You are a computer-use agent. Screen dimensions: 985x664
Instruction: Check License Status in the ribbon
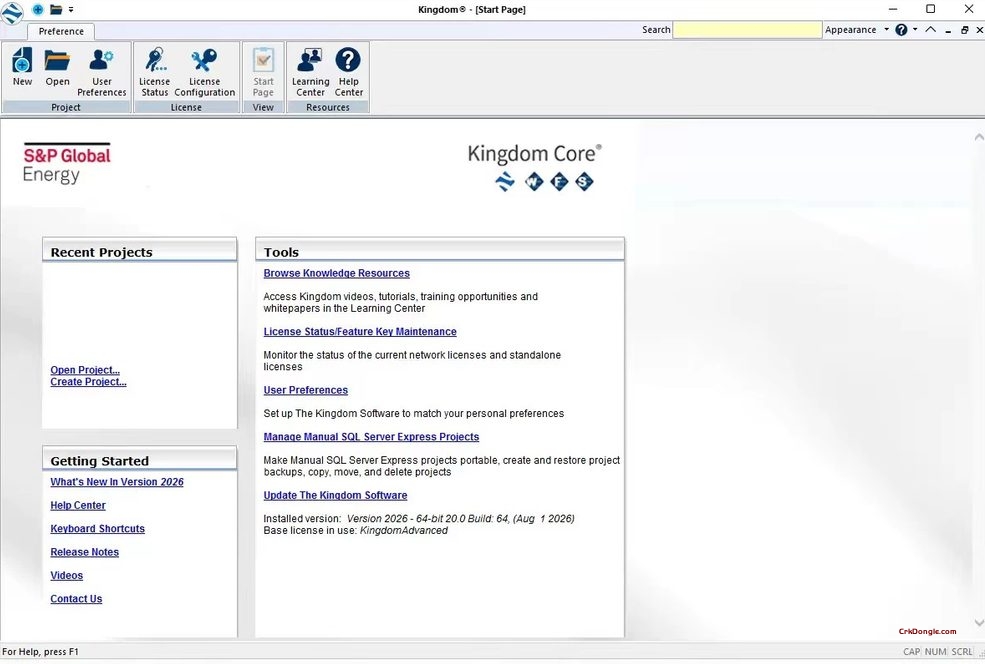[x=155, y=73]
